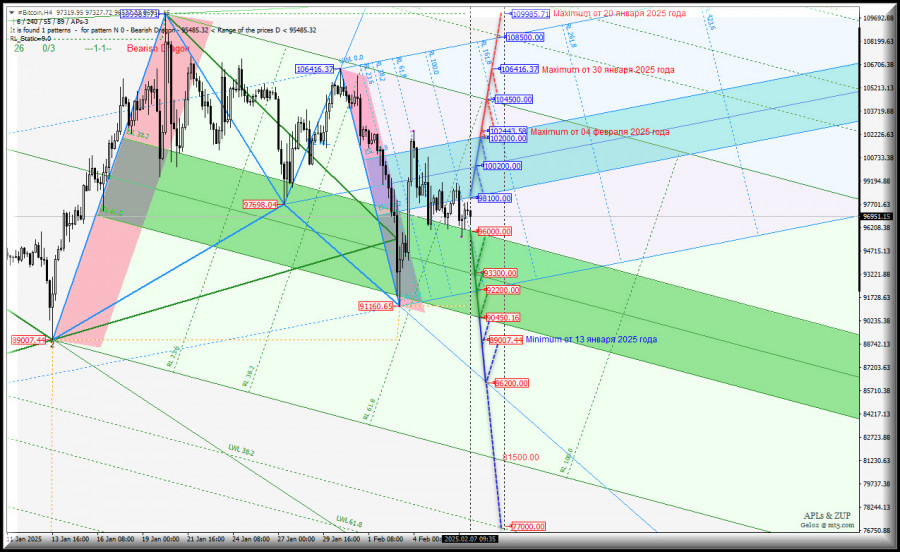Click the 'LWL 61.8' line label
The height and width of the screenshot is (552, 900).
pos(349,522)
